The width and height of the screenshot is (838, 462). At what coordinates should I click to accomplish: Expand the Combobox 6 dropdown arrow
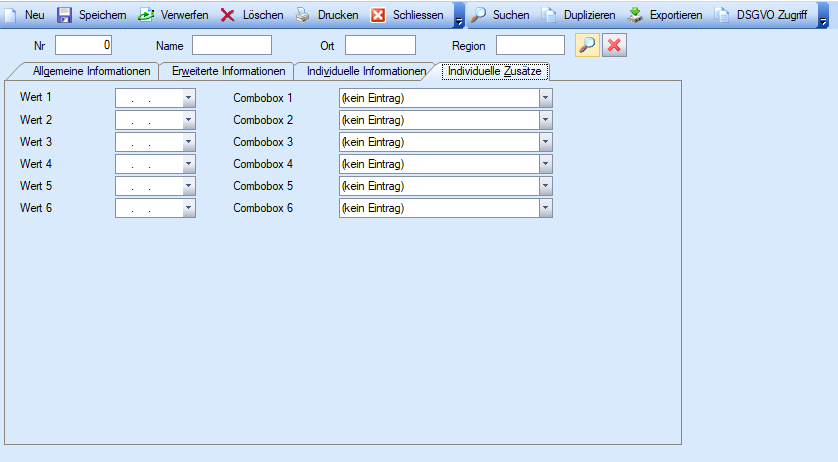(545, 207)
